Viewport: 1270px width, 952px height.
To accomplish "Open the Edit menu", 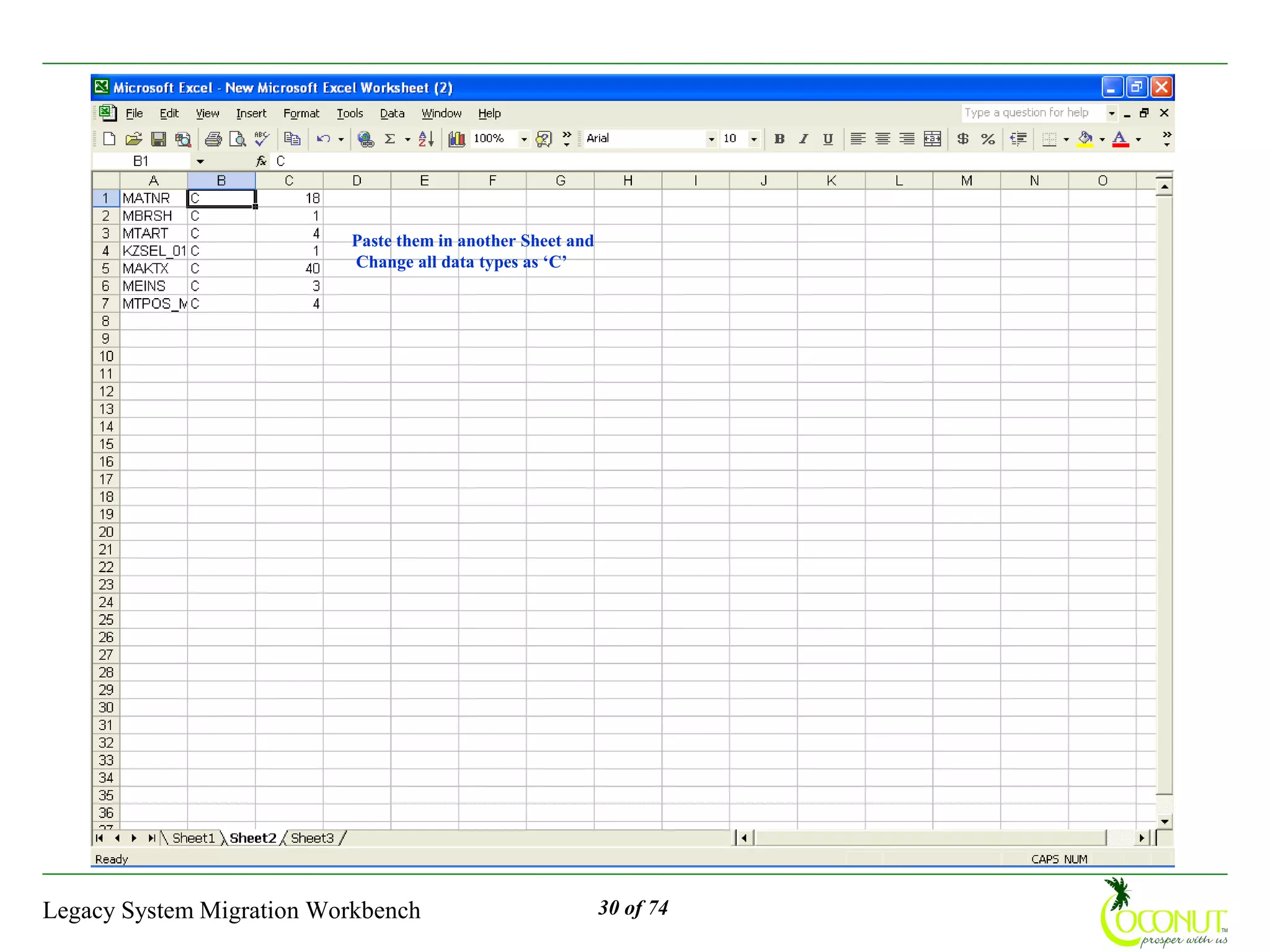I will [169, 113].
